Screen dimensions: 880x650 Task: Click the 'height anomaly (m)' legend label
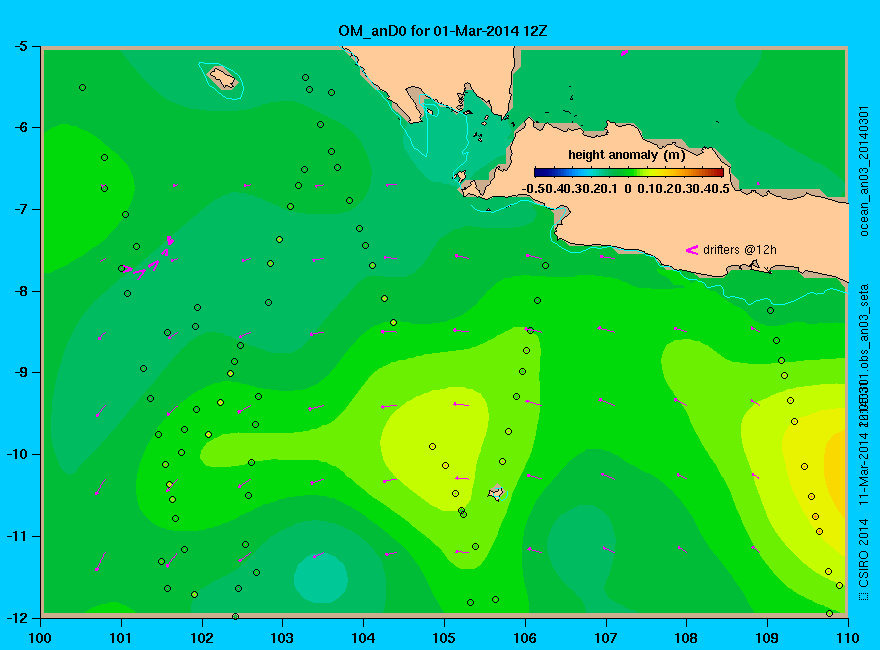pyautogui.click(x=626, y=155)
